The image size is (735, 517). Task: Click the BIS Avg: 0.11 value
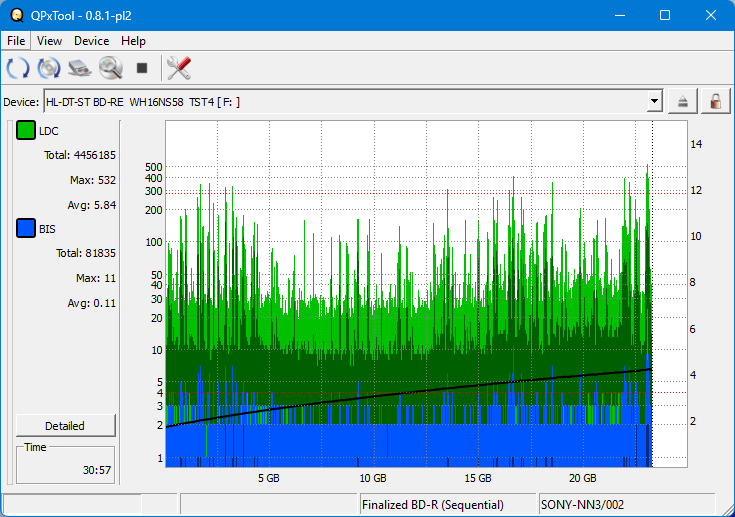92,303
